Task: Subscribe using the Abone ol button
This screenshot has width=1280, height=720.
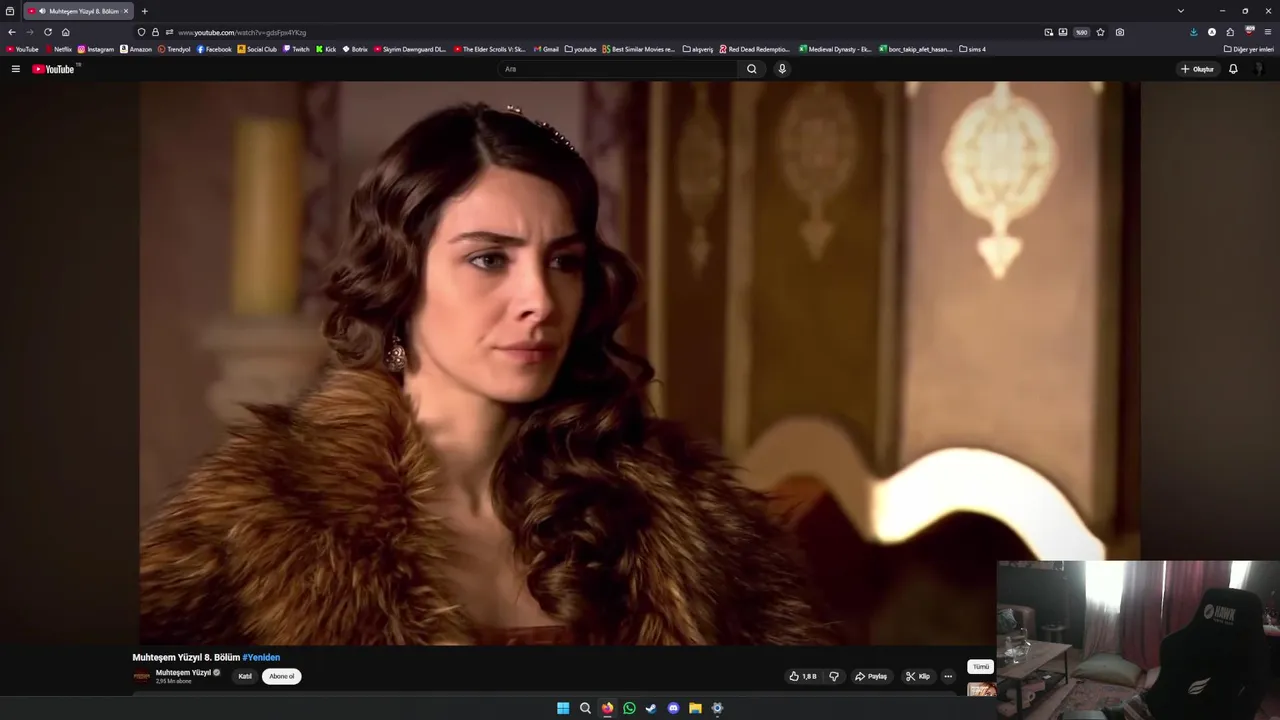Action: [x=282, y=676]
